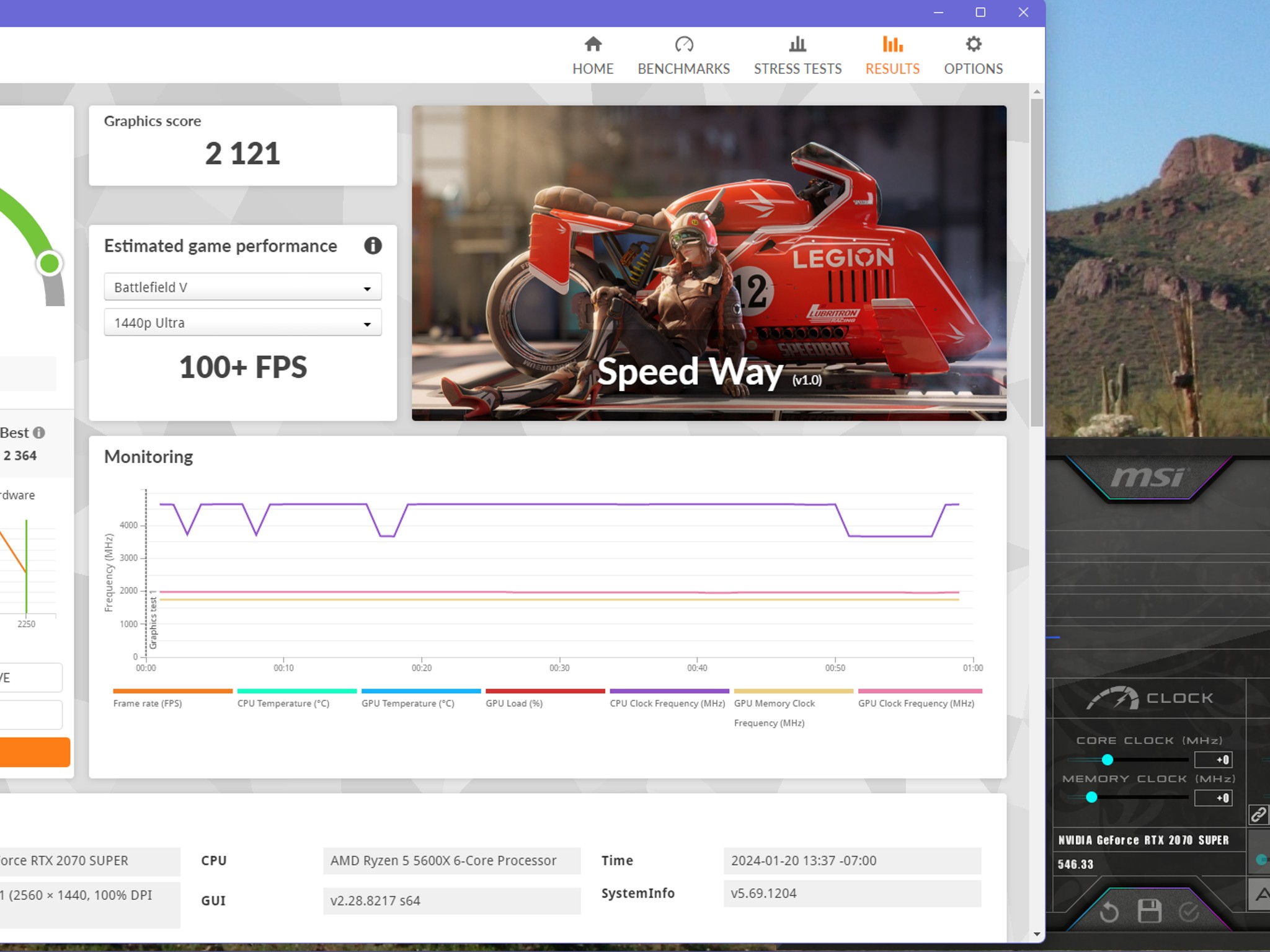
Task: Go to the HOME tab
Action: pyautogui.click(x=593, y=56)
